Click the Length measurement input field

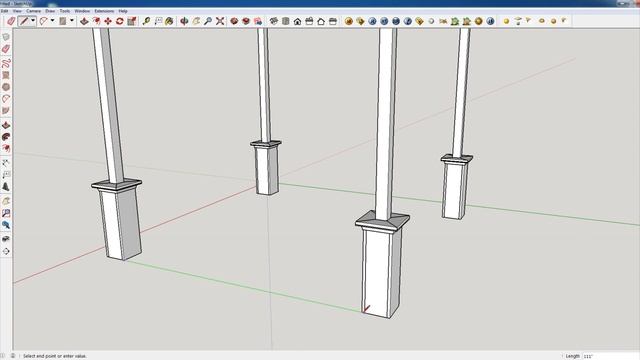[610, 356]
